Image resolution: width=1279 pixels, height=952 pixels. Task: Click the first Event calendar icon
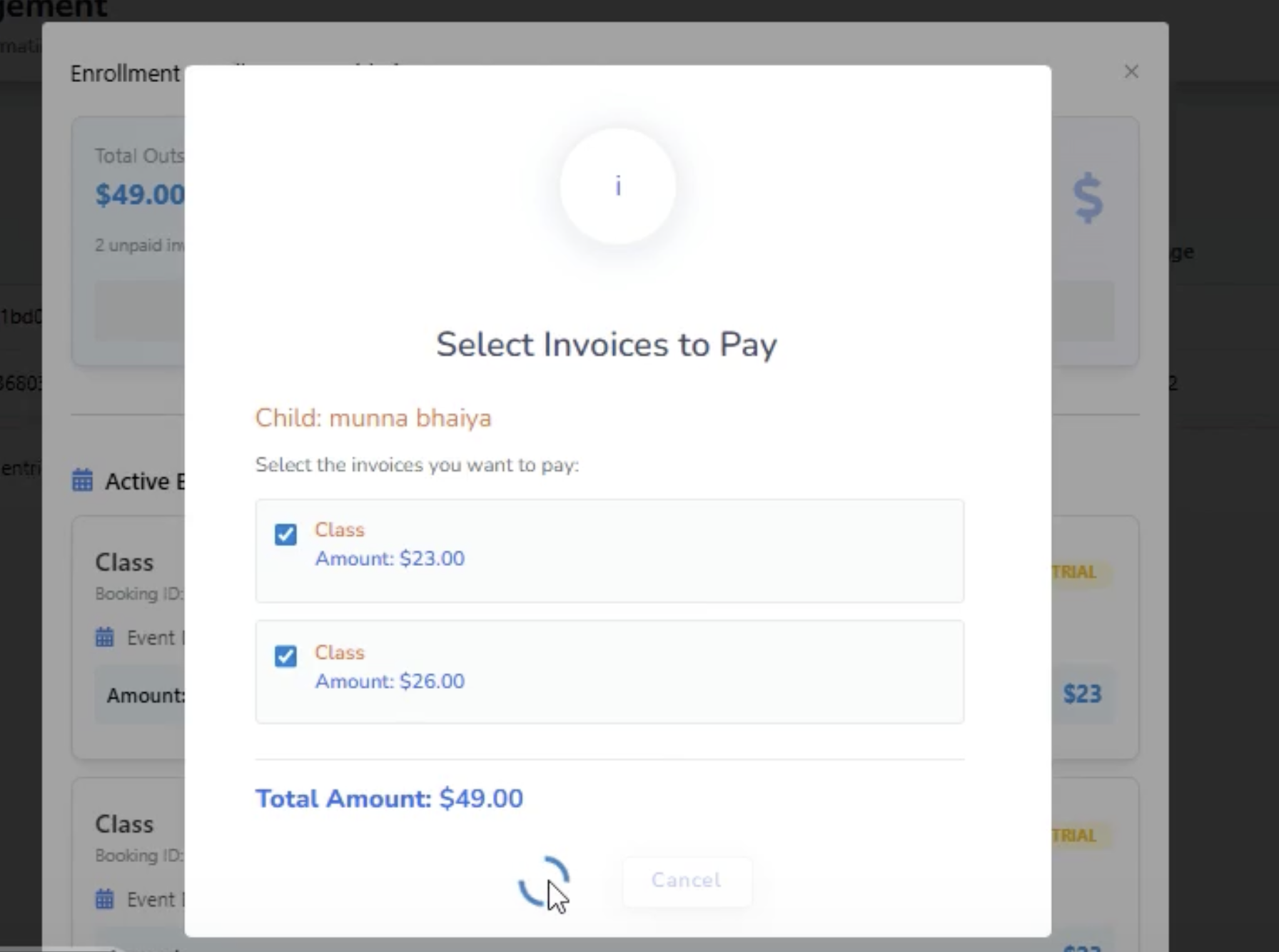coord(105,637)
